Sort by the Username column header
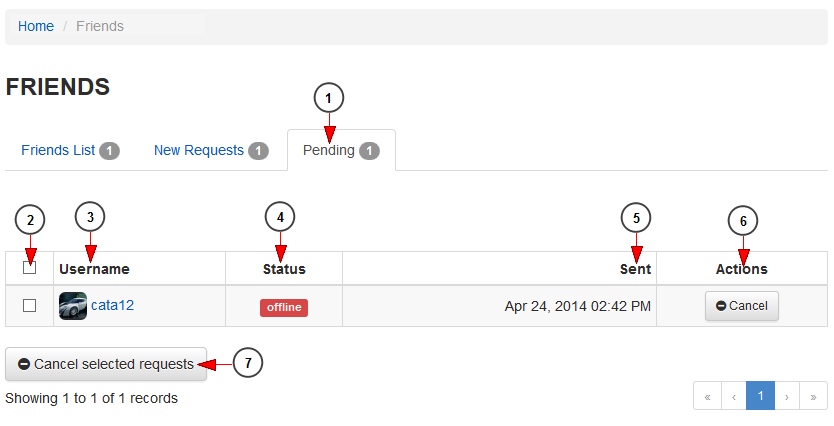This screenshot has height=426, width=834. (94, 269)
